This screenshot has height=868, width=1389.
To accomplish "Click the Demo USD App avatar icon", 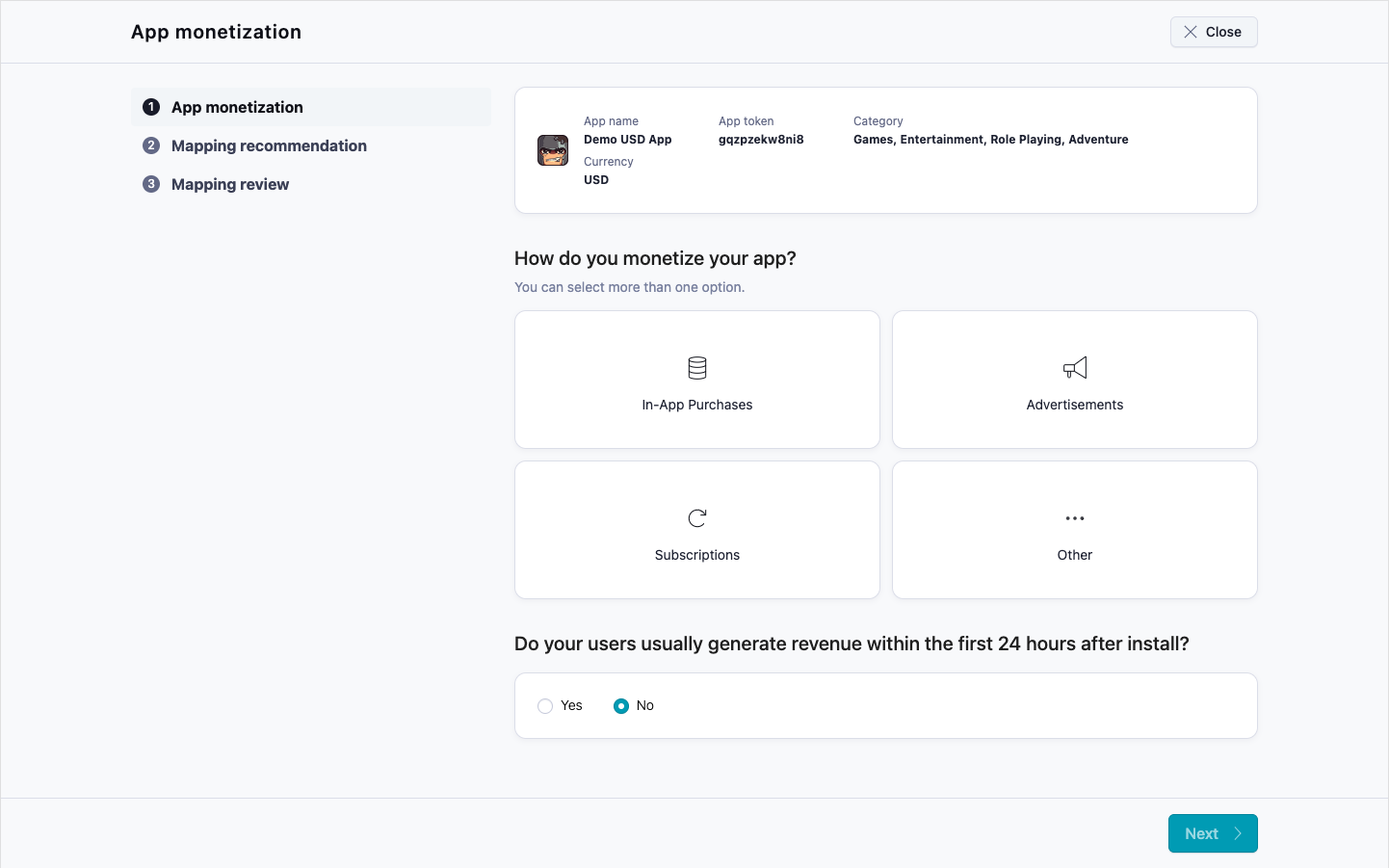I will pyautogui.click(x=553, y=150).
